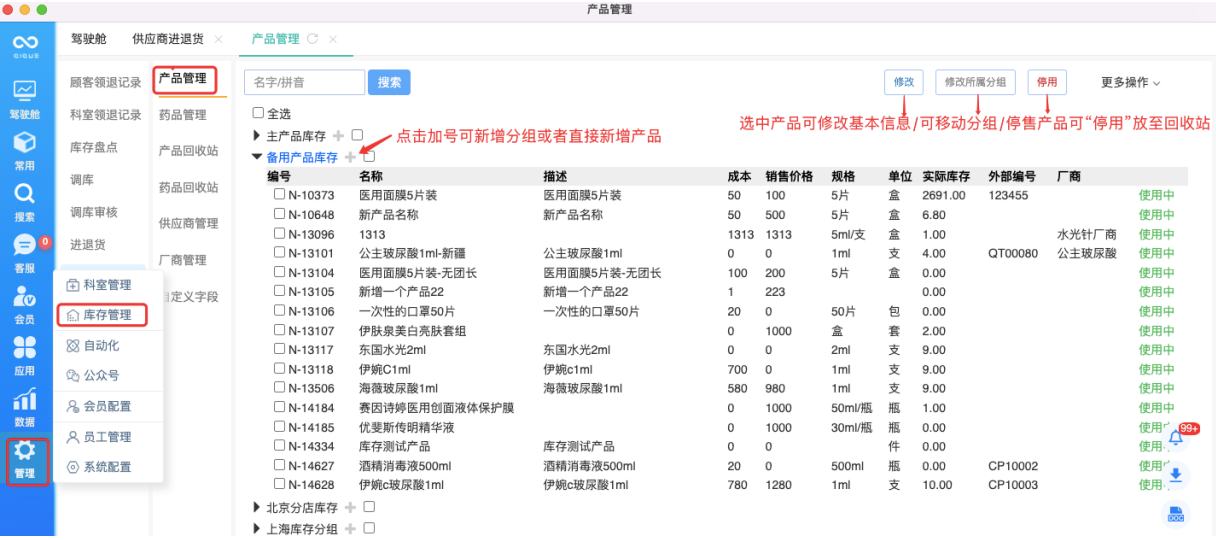Viewport: 1216px width, 540px height.
Task: Tick checkbox for 主产品库存 group
Action: 357,135
